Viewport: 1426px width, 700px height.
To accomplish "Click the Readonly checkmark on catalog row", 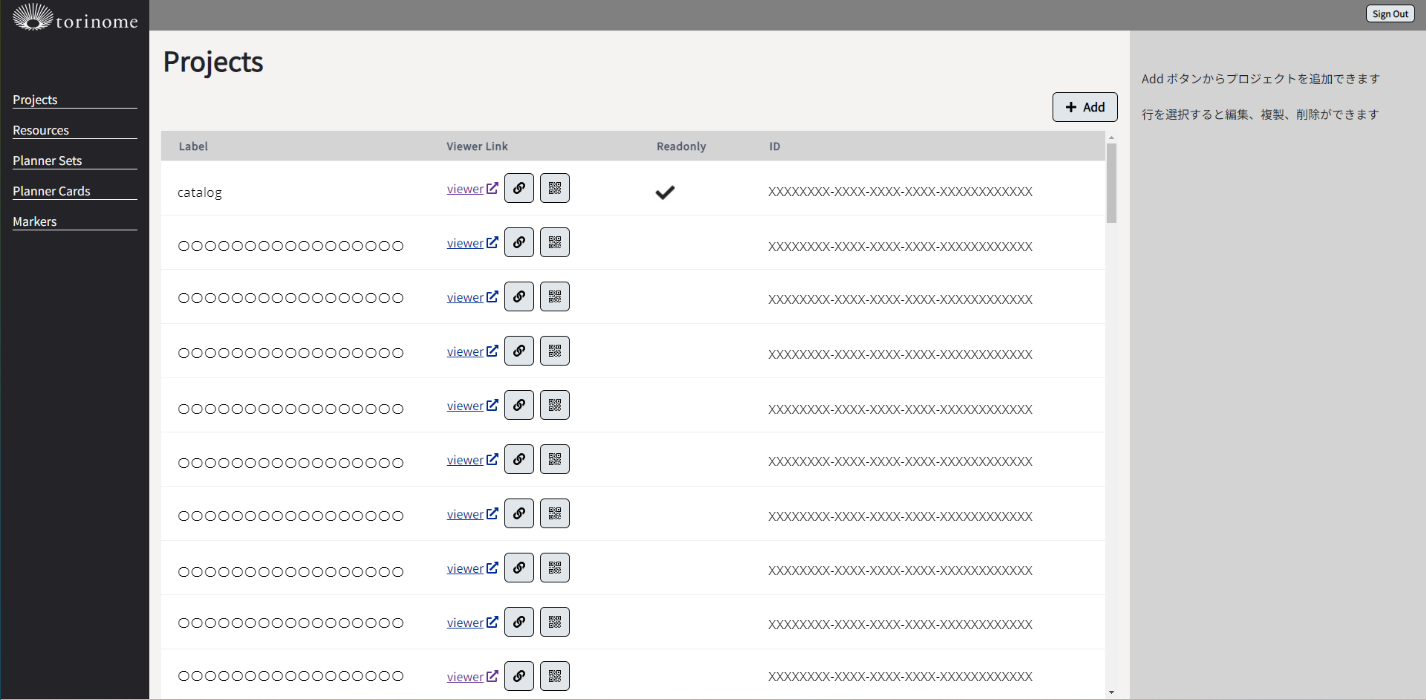I will point(665,192).
